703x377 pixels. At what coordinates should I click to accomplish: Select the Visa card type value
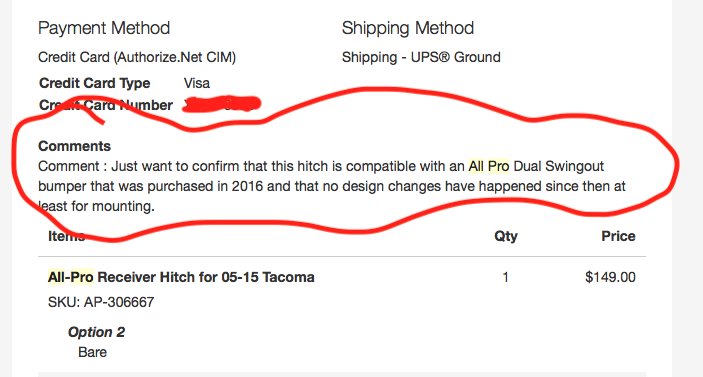pyautogui.click(x=196, y=83)
